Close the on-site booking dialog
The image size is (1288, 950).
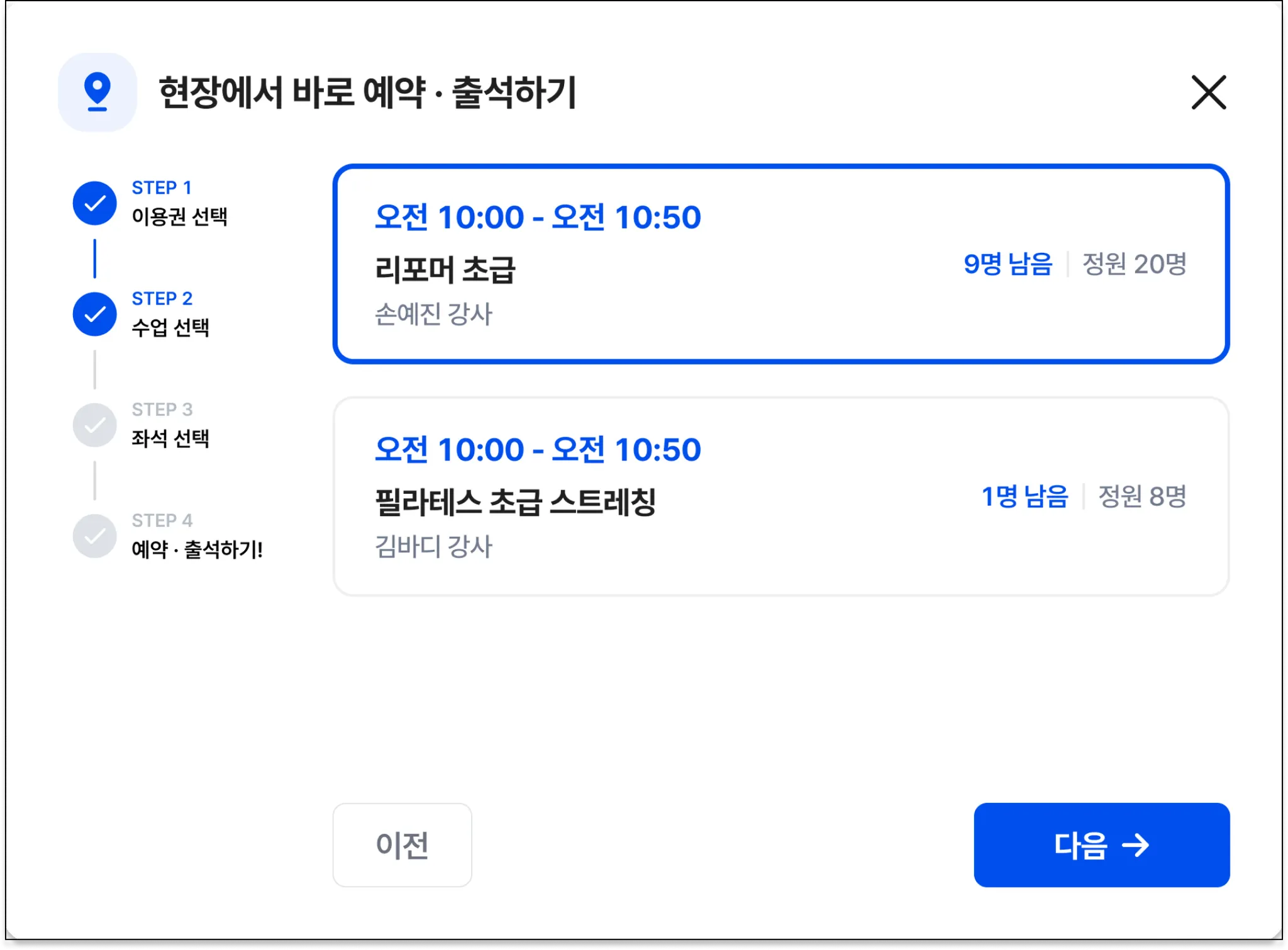[1208, 92]
